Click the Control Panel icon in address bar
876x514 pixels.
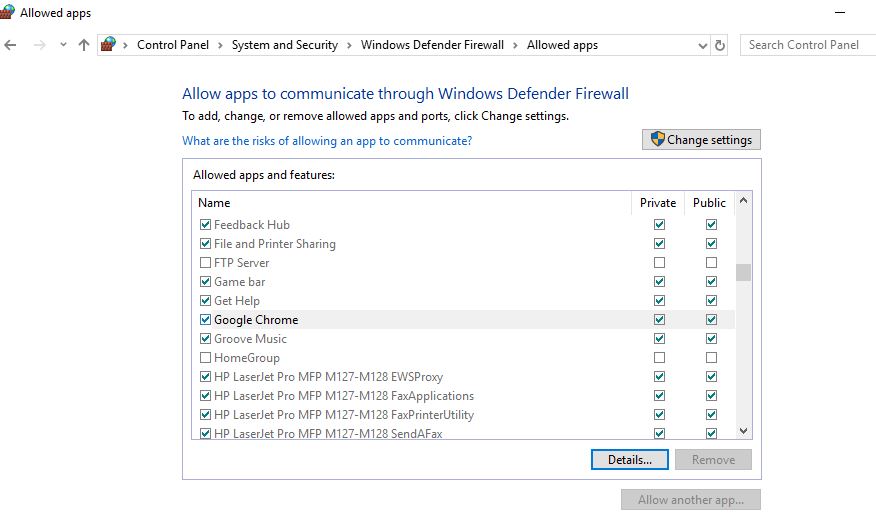pyautogui.click(x=109, y=45)
